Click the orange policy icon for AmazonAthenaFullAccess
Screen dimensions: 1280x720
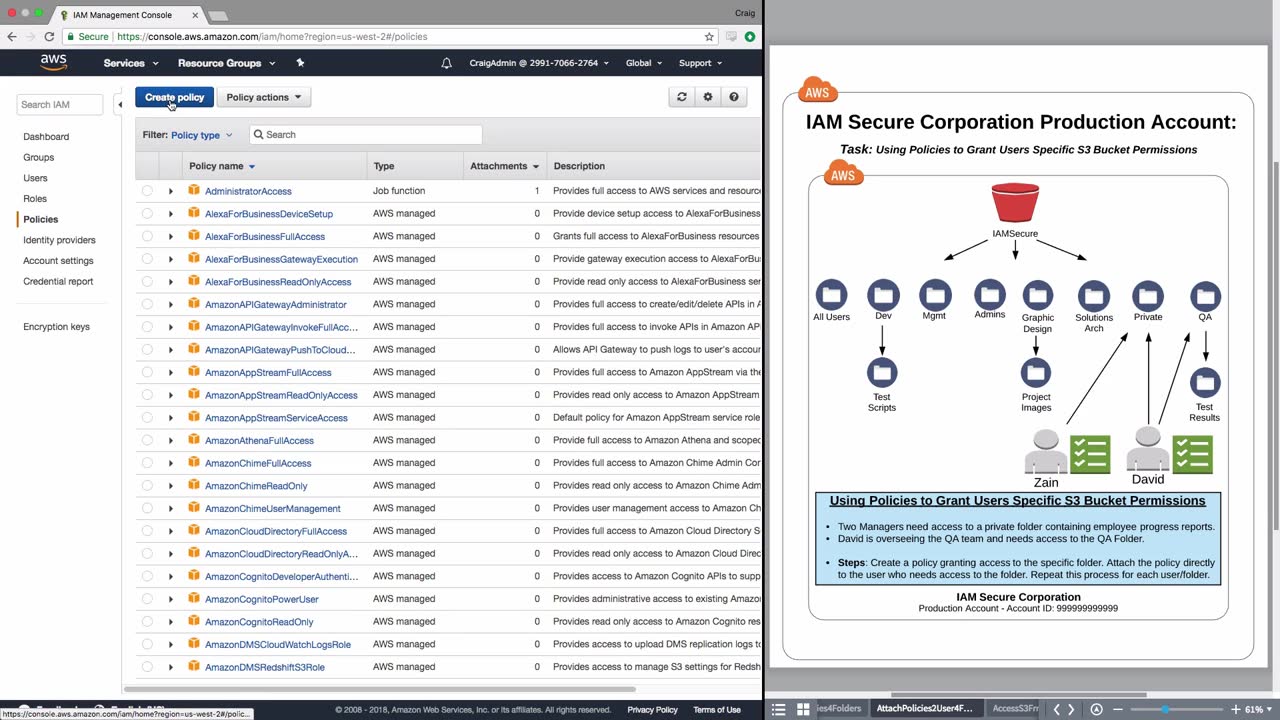click(x=194, y=440)
